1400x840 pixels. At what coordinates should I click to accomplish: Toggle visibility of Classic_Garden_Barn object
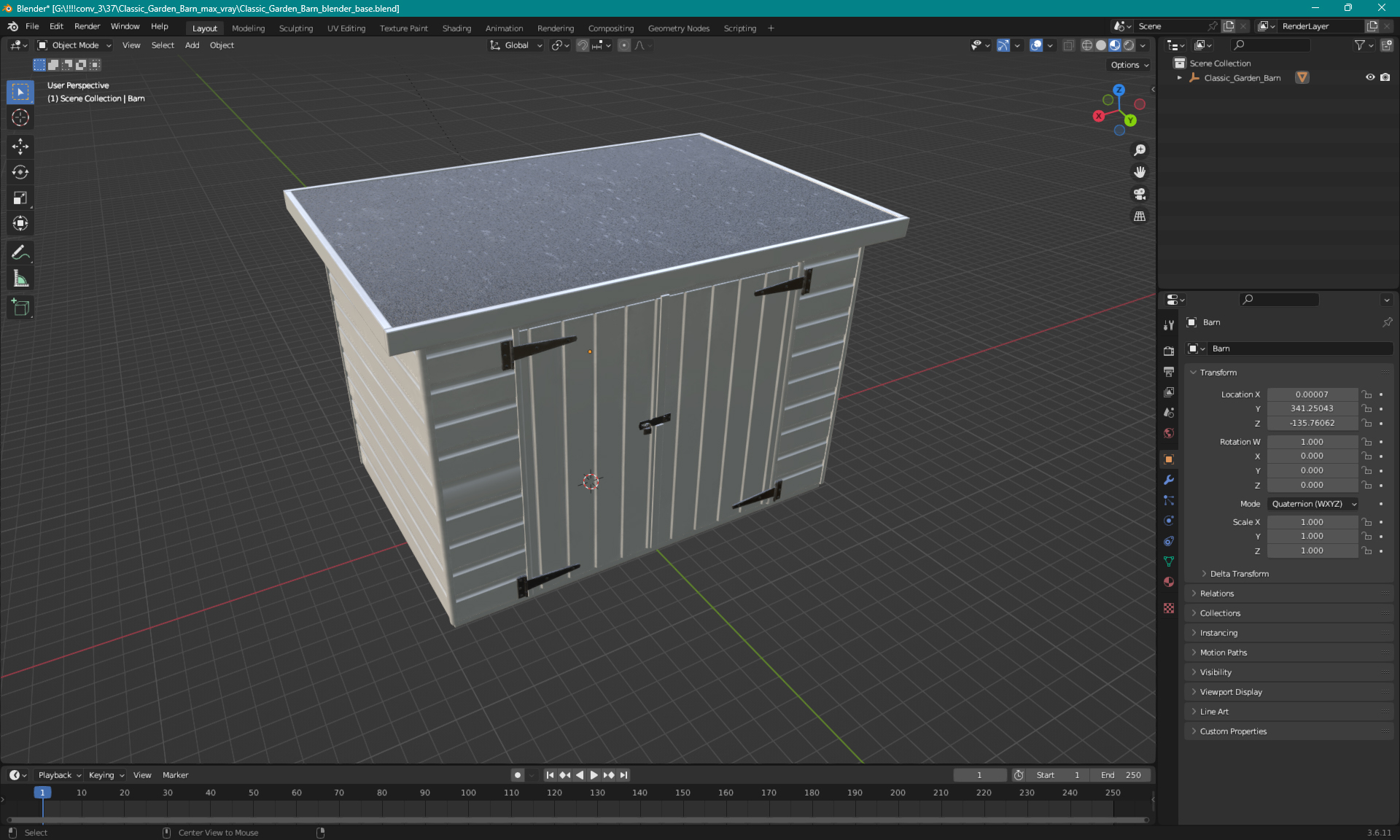(x=1370, y=77)
